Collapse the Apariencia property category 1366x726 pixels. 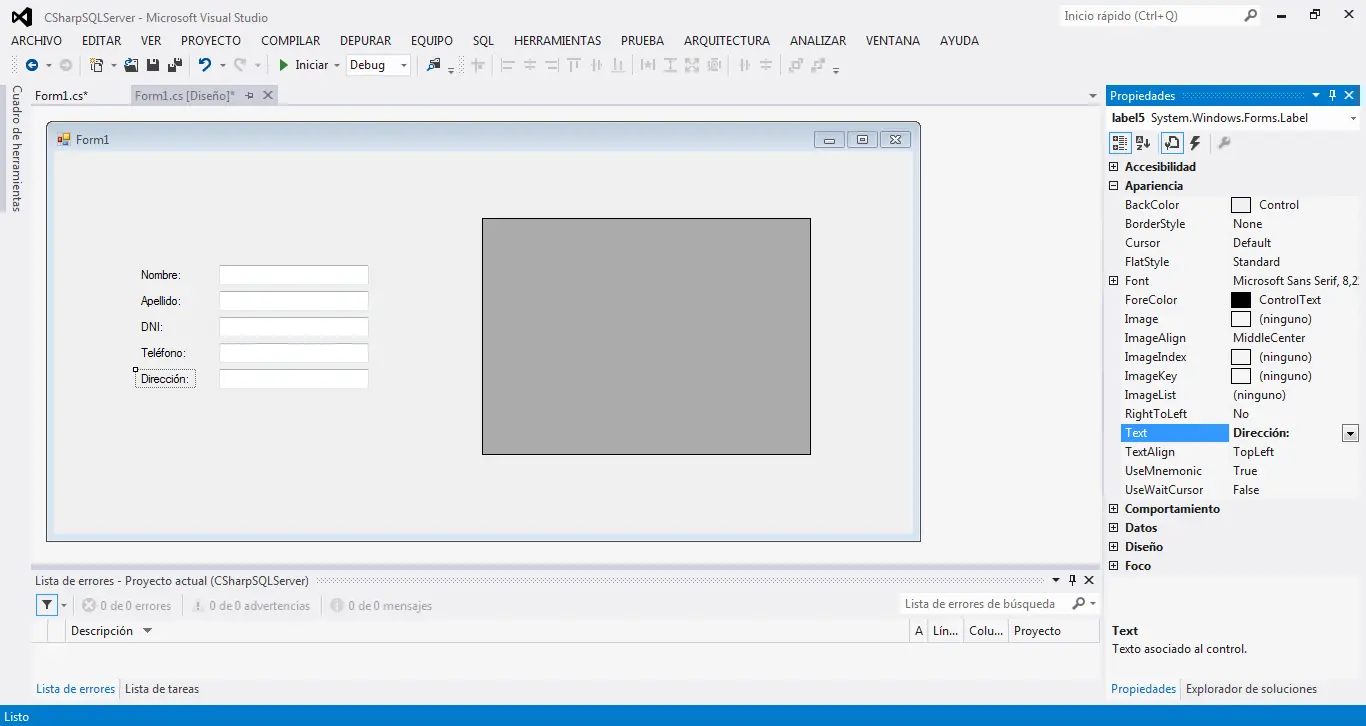tap(1114, 186)
